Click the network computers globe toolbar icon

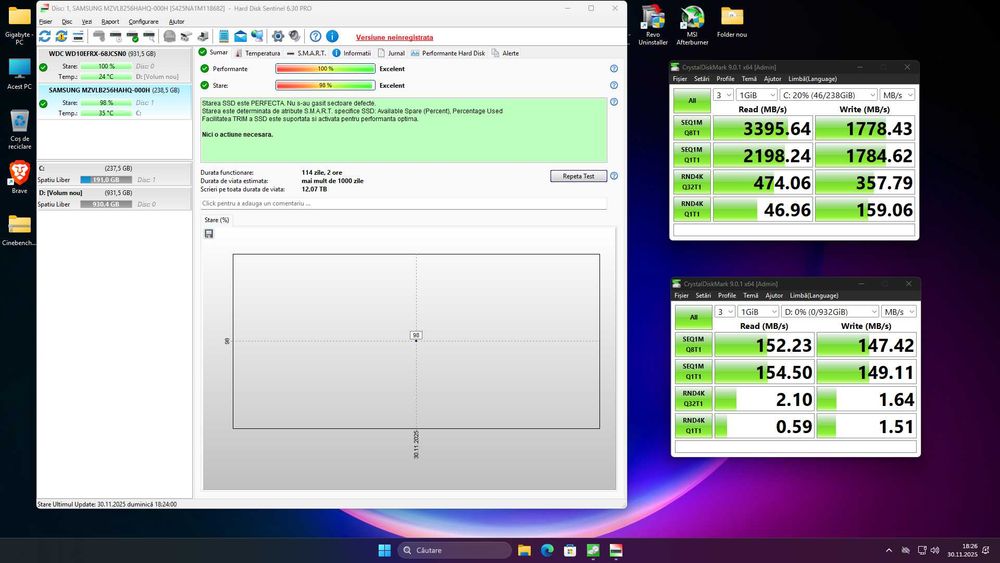(x=257, y=36)
